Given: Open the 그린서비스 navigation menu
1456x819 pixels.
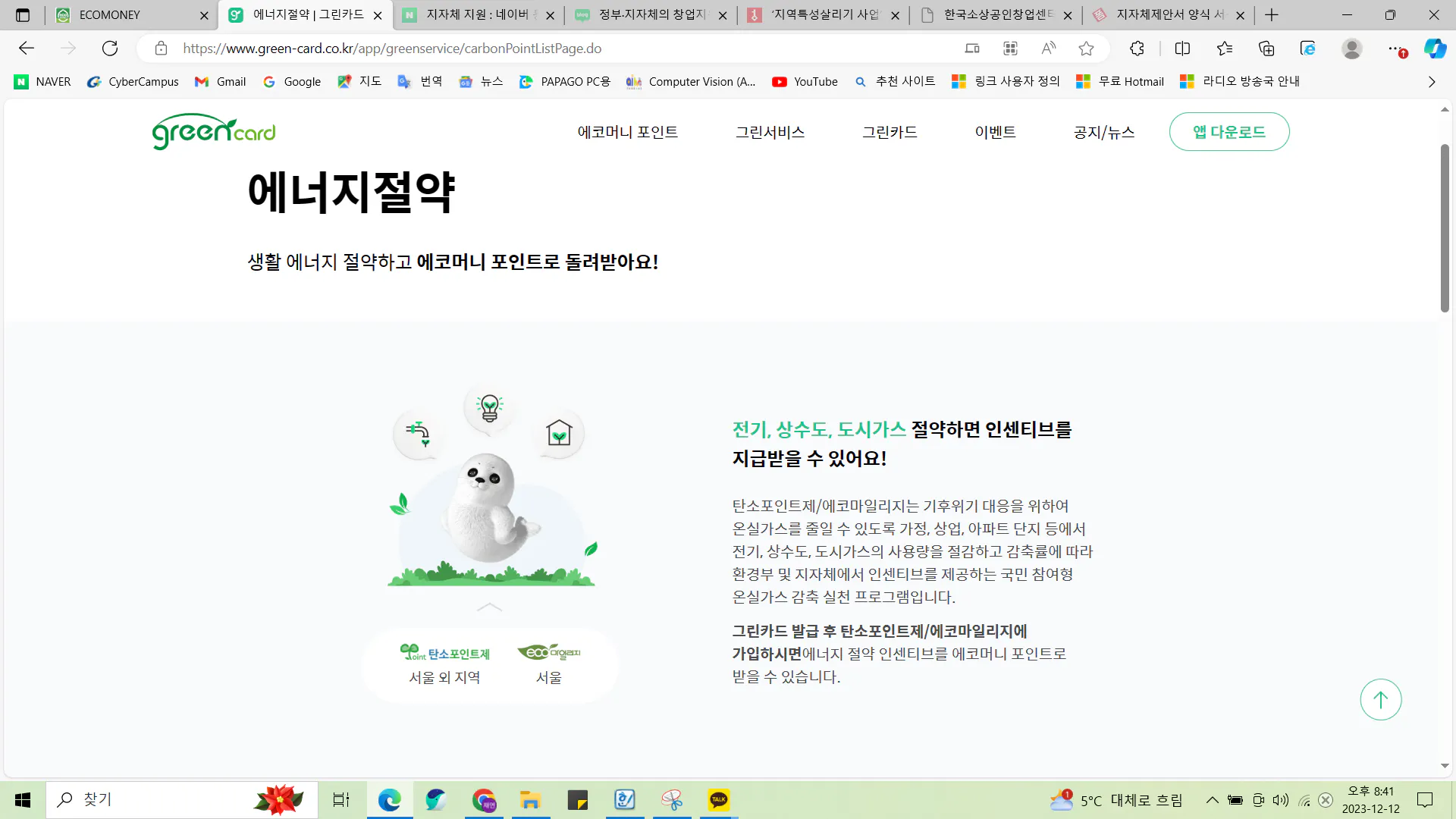Looking at the screenshot, I should (x=770, y=132).
